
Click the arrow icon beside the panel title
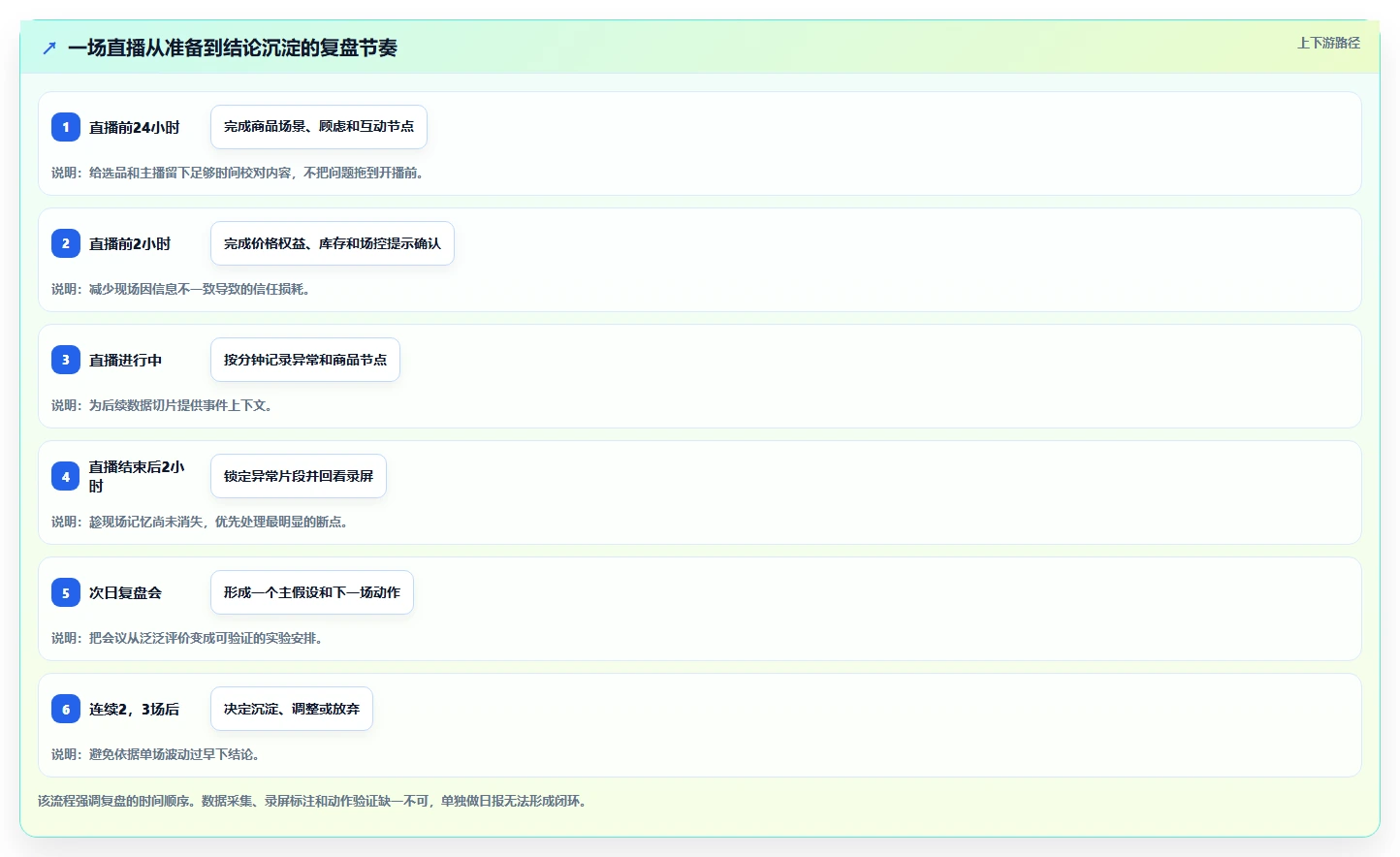[x=49, y=48]
